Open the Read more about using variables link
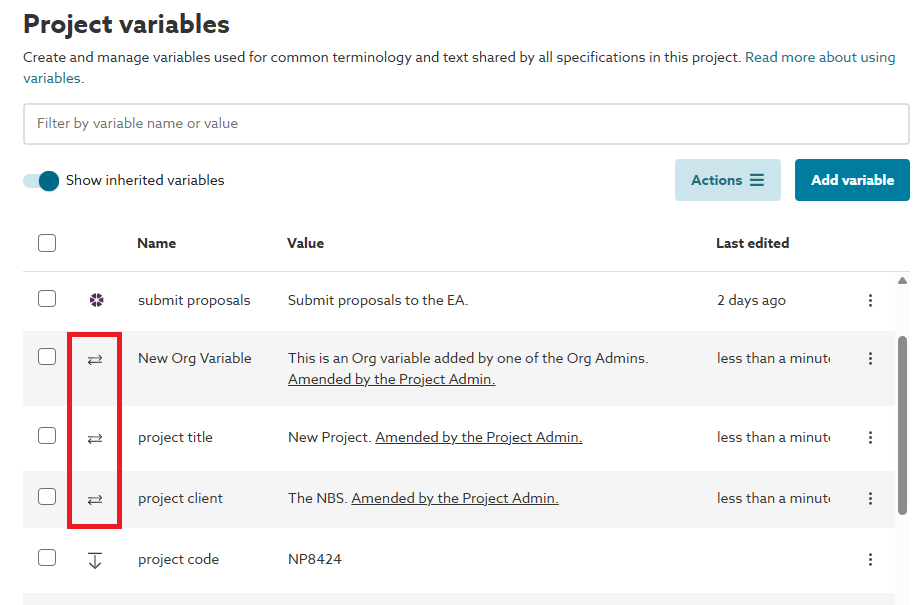Image resolution: width=924 pixels, height=605 pixels. (819, 58)
